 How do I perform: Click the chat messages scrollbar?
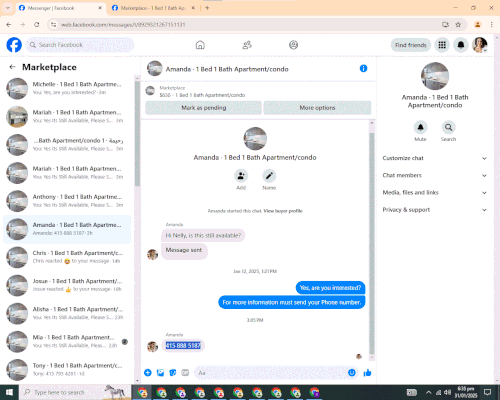click(372, 243)
